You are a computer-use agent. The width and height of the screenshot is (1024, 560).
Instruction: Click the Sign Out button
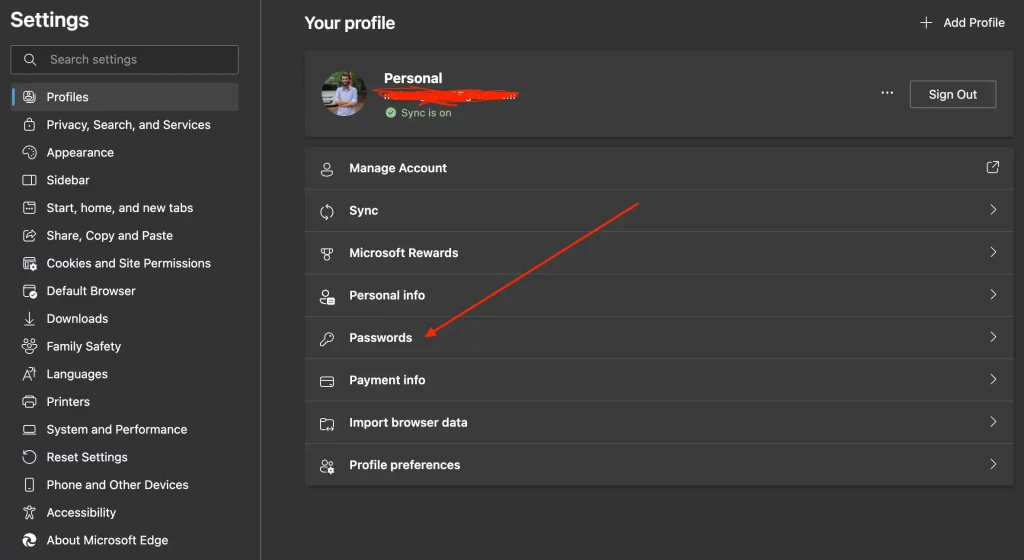(953, 94)
